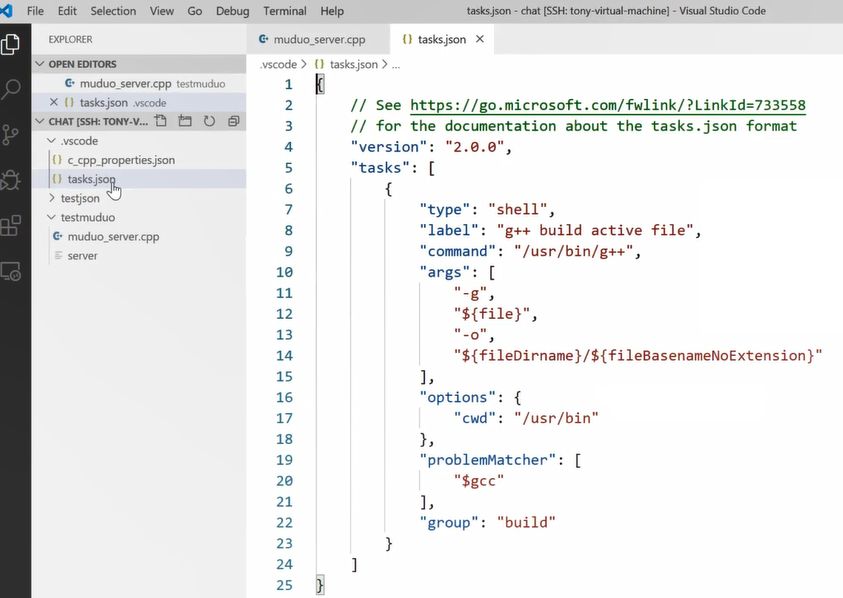843x598 pixels.
Task: Open the Source Control view
Action: click(11, 135)
